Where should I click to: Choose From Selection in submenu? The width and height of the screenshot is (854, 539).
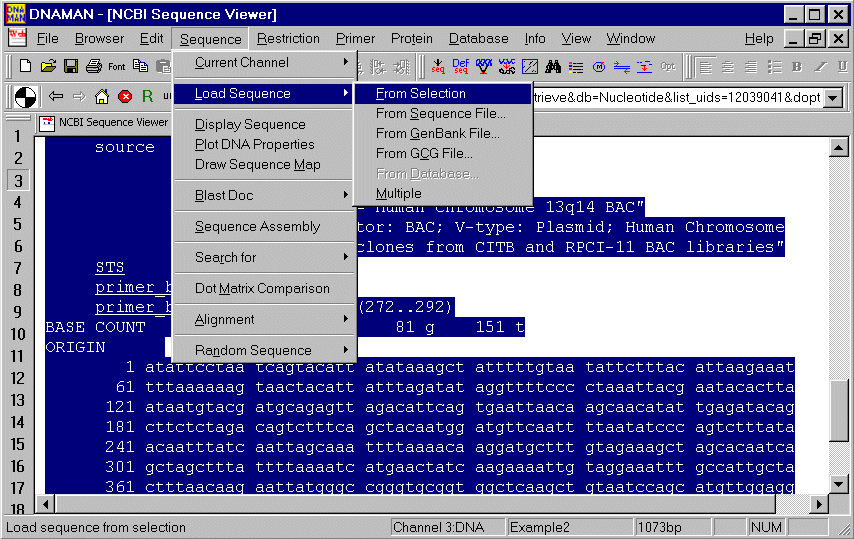tap(443, 93)
